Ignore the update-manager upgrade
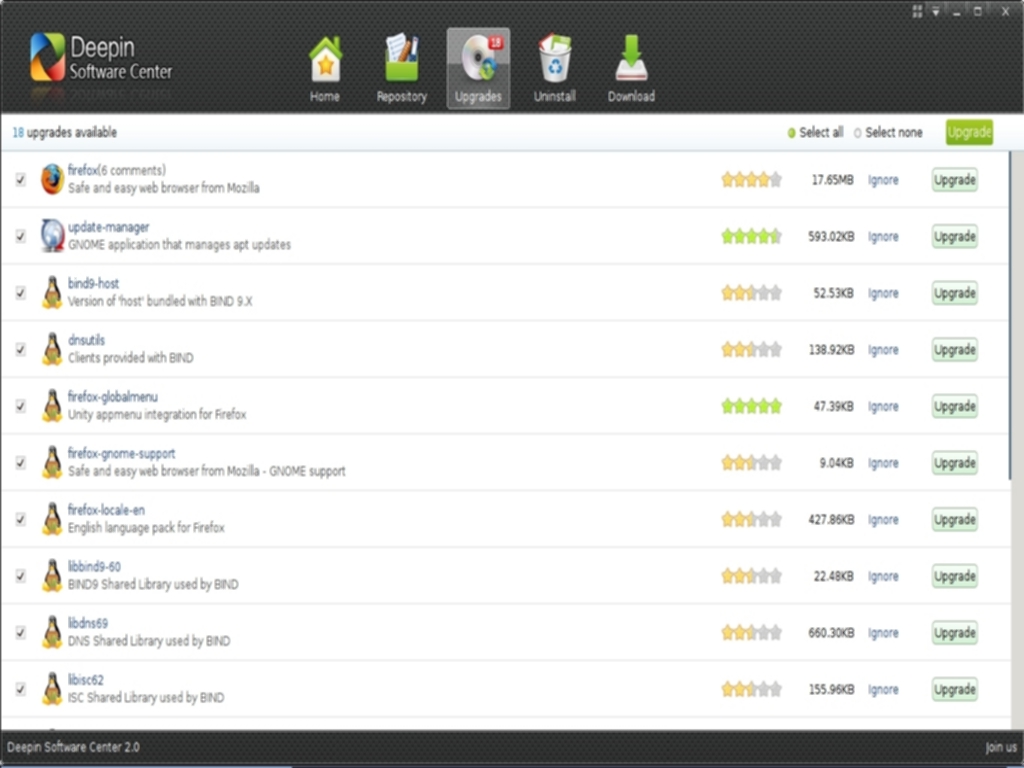This screenshot has height=768, width=1024. click(883, 237)
